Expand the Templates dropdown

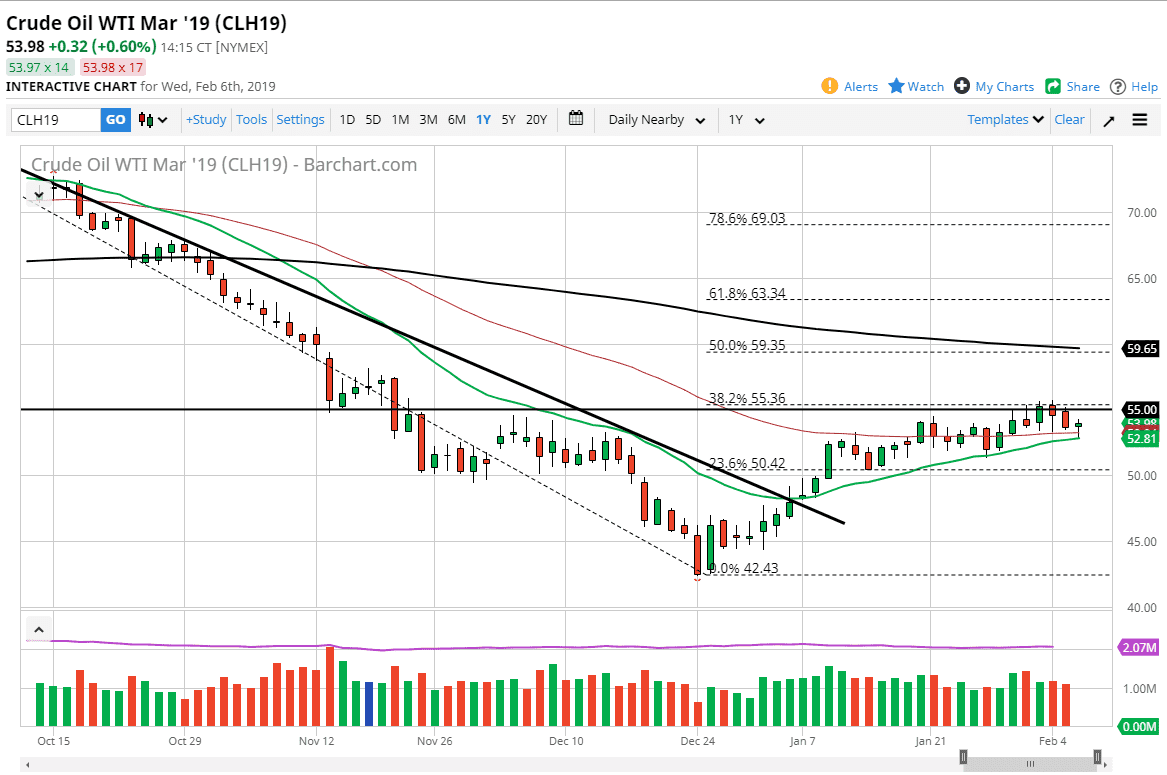(1004, 119)
